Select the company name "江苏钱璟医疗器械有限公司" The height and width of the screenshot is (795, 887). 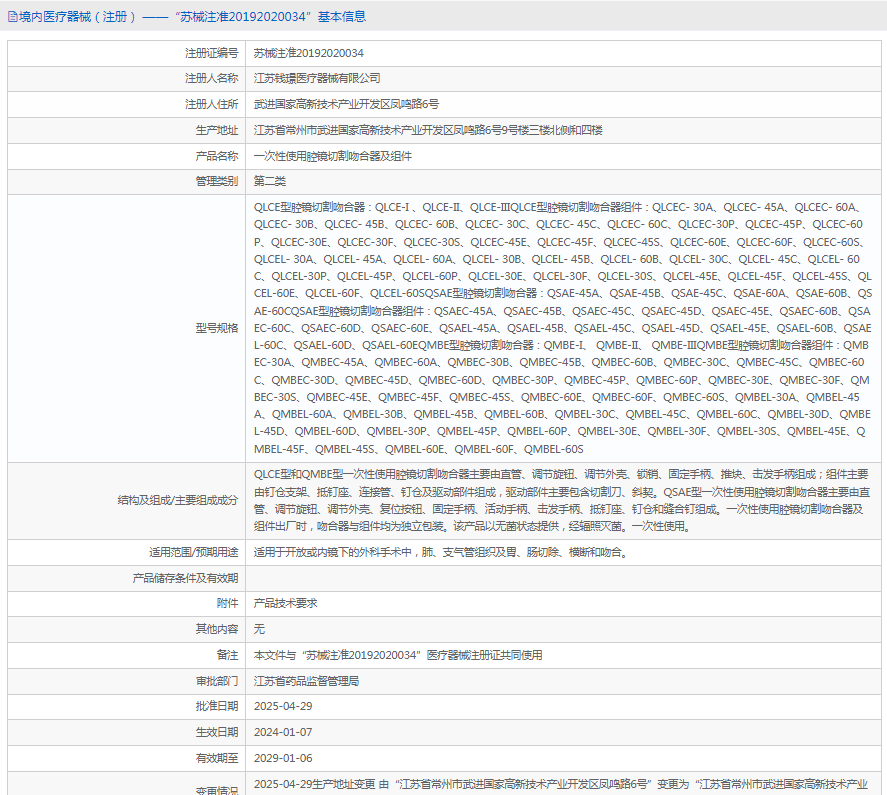(317, 79)
